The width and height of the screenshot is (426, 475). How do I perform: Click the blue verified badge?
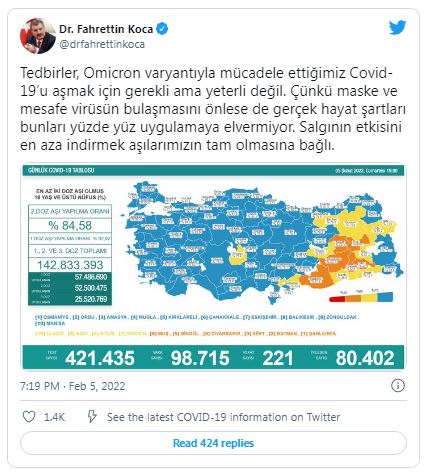click(x=162, y=29)
